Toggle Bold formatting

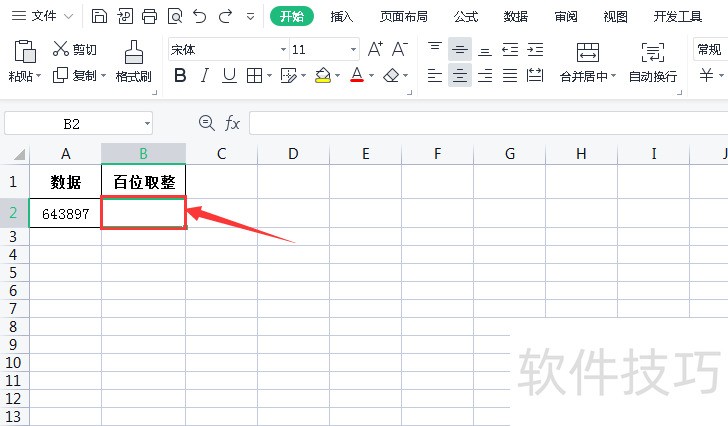(x=180, y=75)
